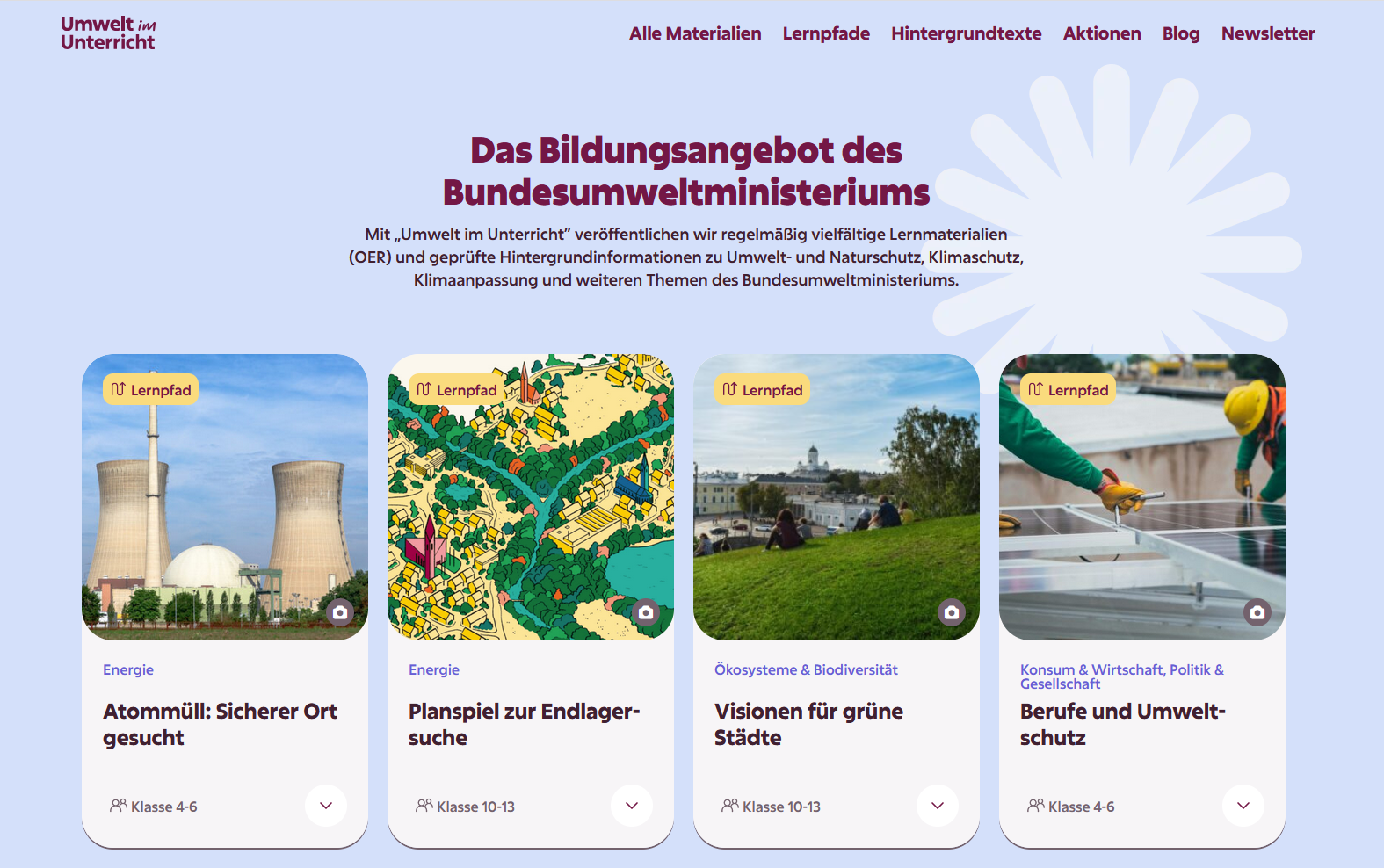Click Lernpfad badge on Atommüll card

tap(151, 390)
